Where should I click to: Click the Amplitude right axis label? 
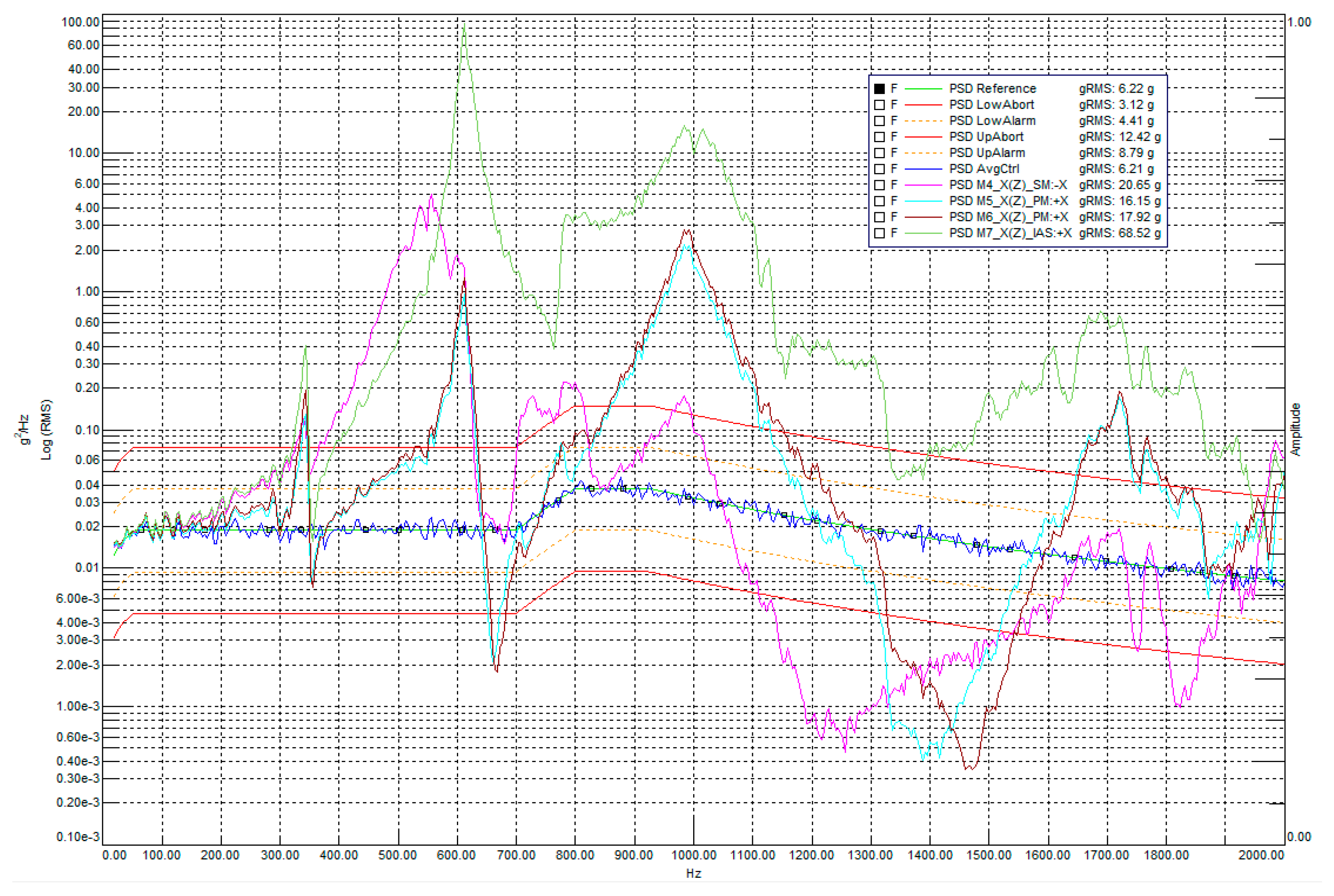pos(1296,429)
